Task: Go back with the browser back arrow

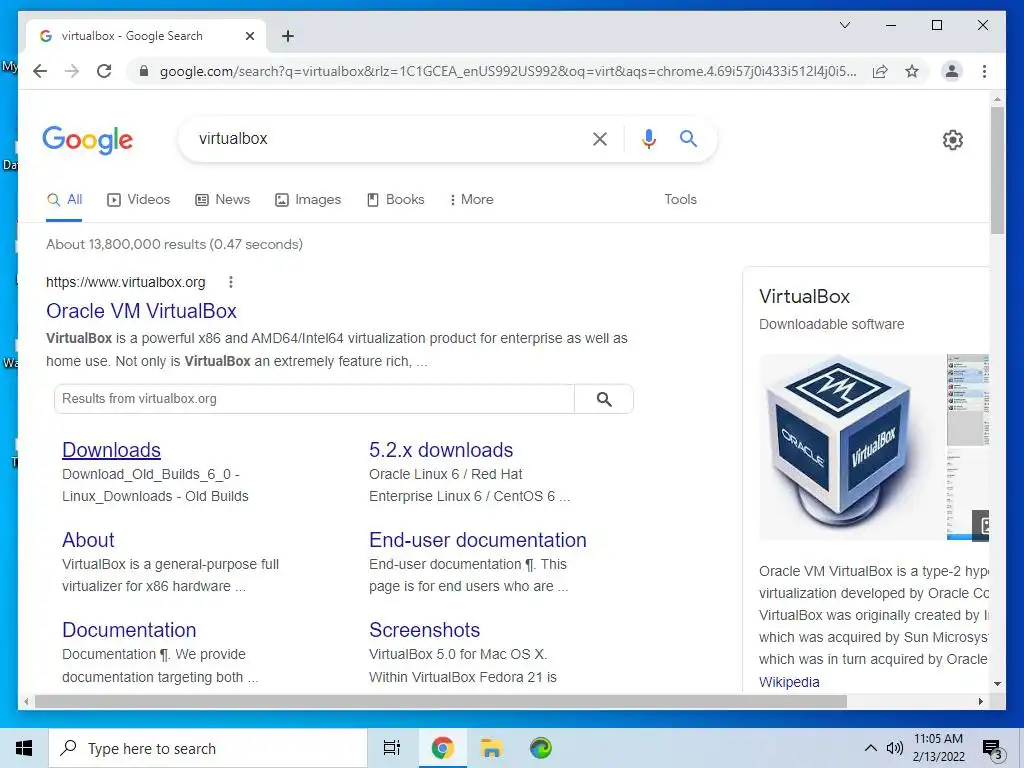Action: 40,71
